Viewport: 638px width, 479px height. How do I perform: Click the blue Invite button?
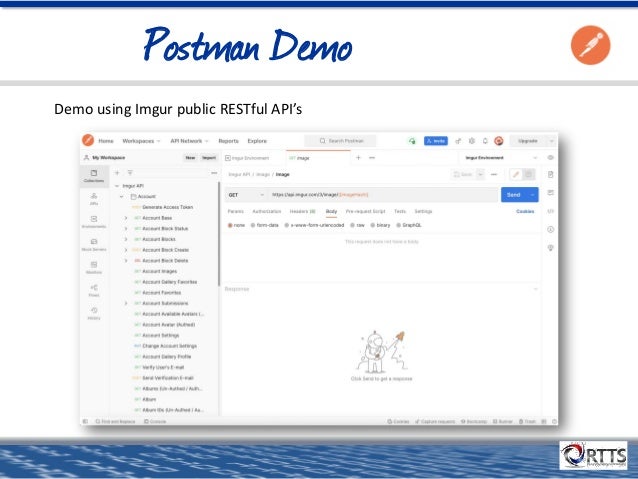436,141
